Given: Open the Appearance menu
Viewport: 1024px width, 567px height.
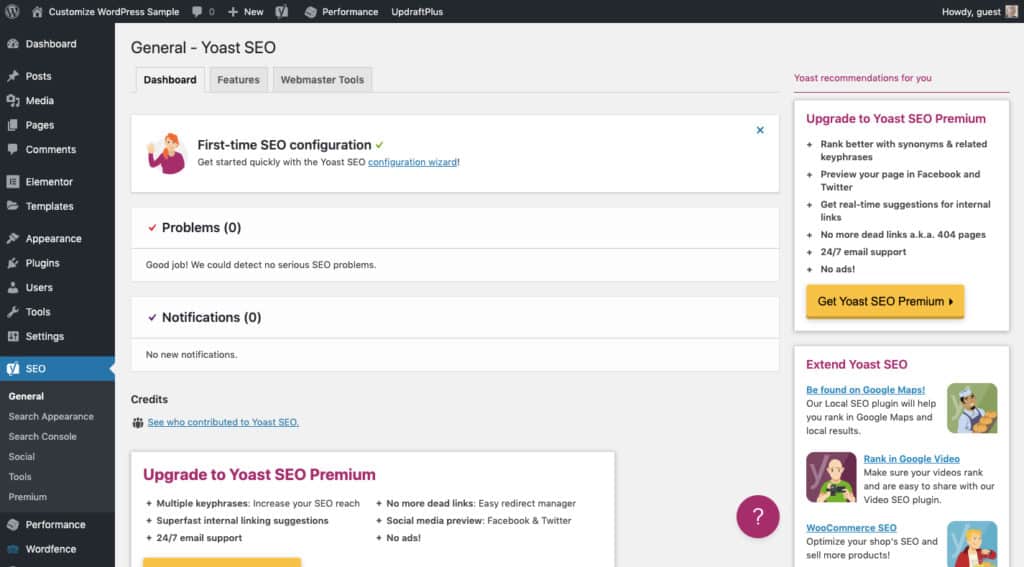Looking at the screenshot, I should pos(57,238).
